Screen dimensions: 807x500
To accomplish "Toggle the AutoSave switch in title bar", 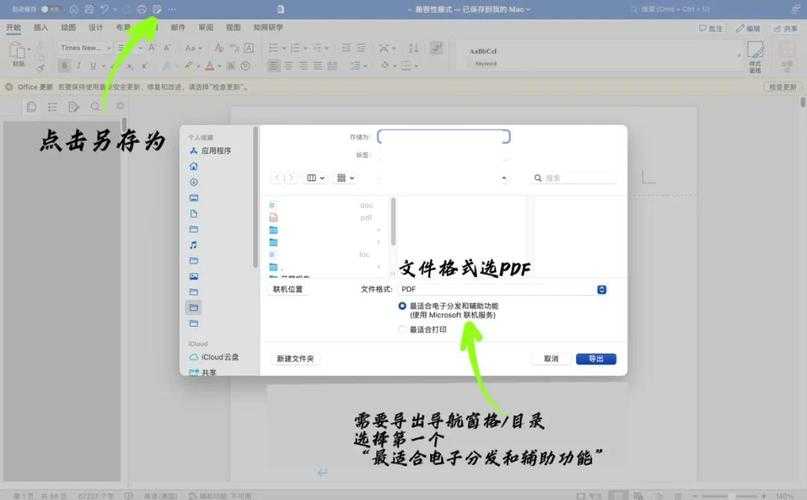I will pos(49,9).
